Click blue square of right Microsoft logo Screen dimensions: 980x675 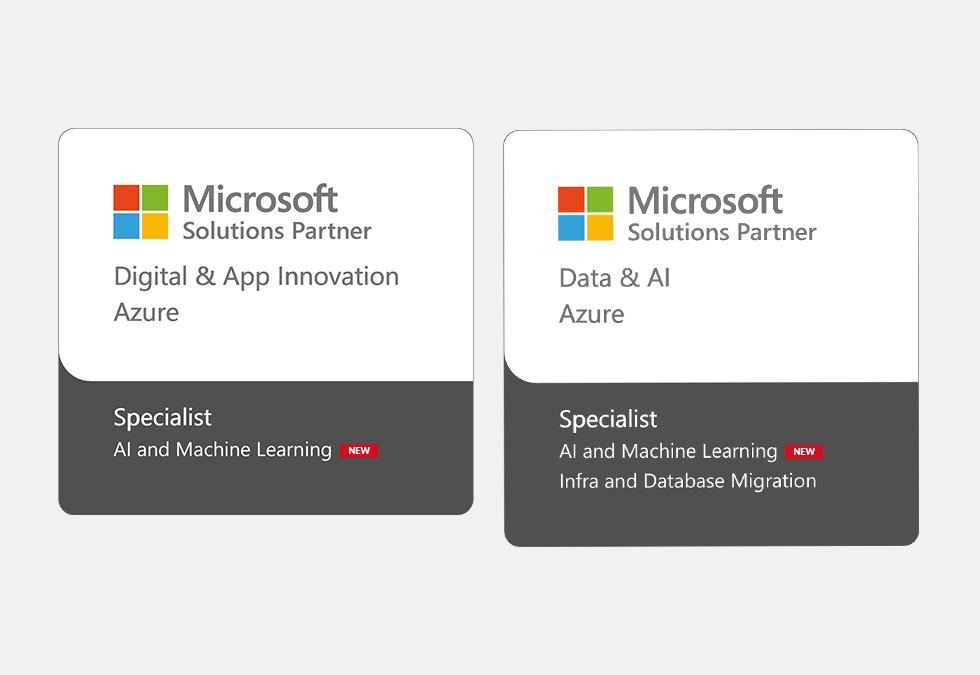click(x=571, y=228)
